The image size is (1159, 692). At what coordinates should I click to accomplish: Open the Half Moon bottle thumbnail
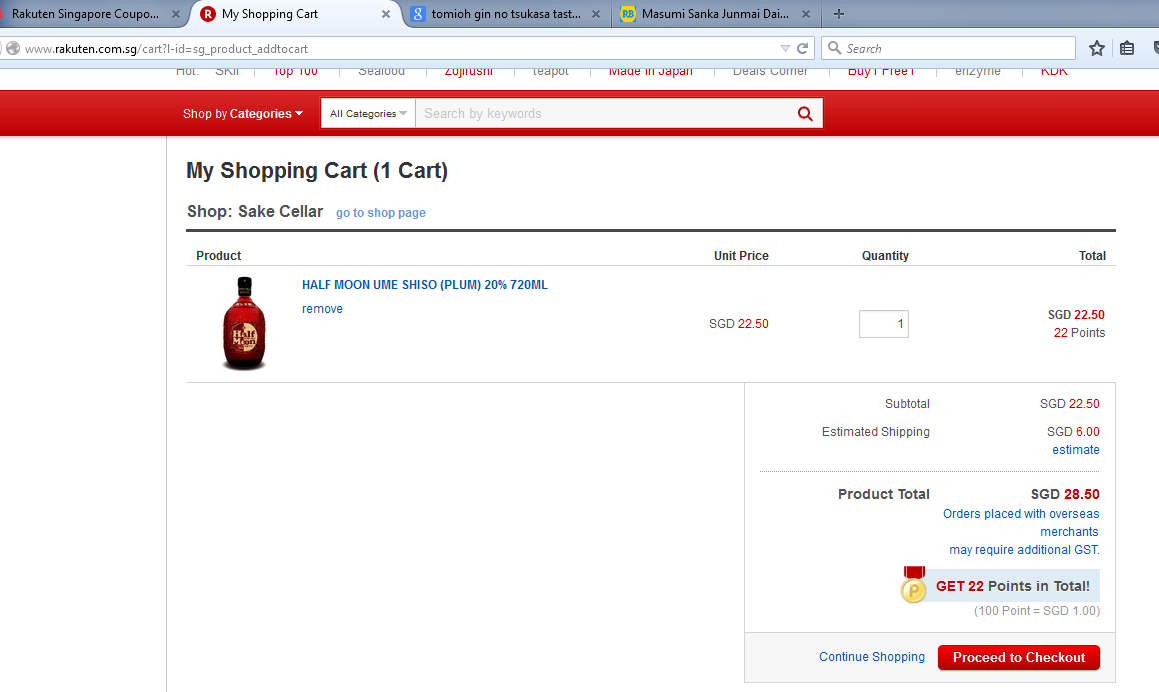[x=245, y=323]
